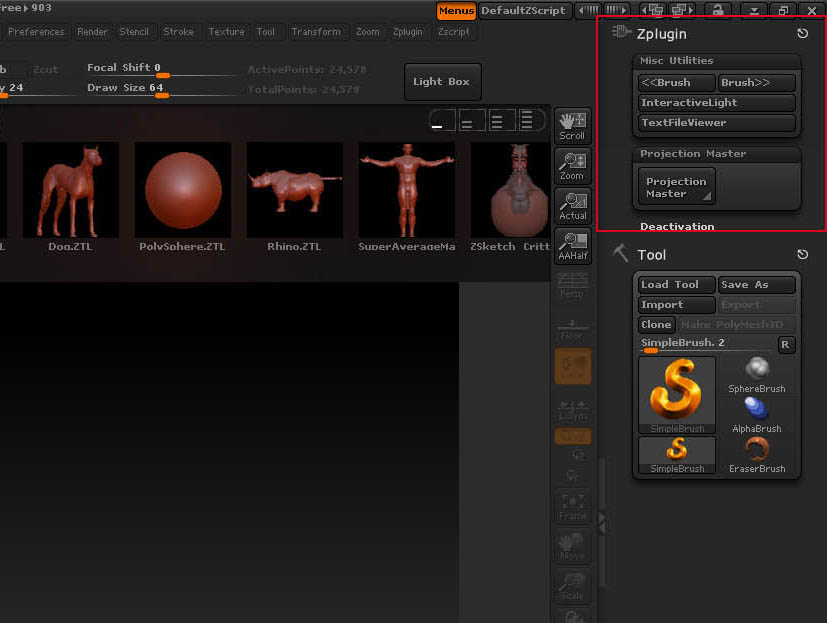Open the Preferences menu
Viewport: 827px width, 623px height.
(x=36, y=31)
